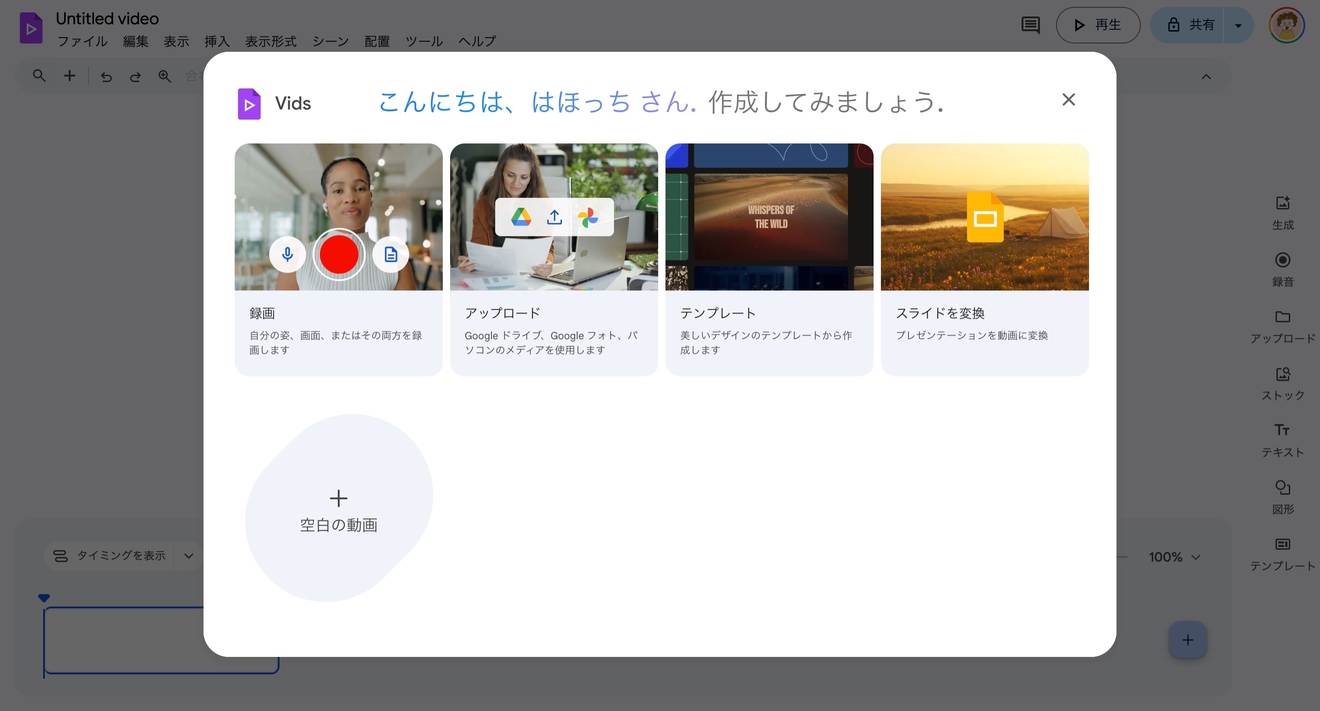This screenshot has height=711, width=1320.
Task: Open the テキスト sidebar tool
Action: tap(1283, 440)
